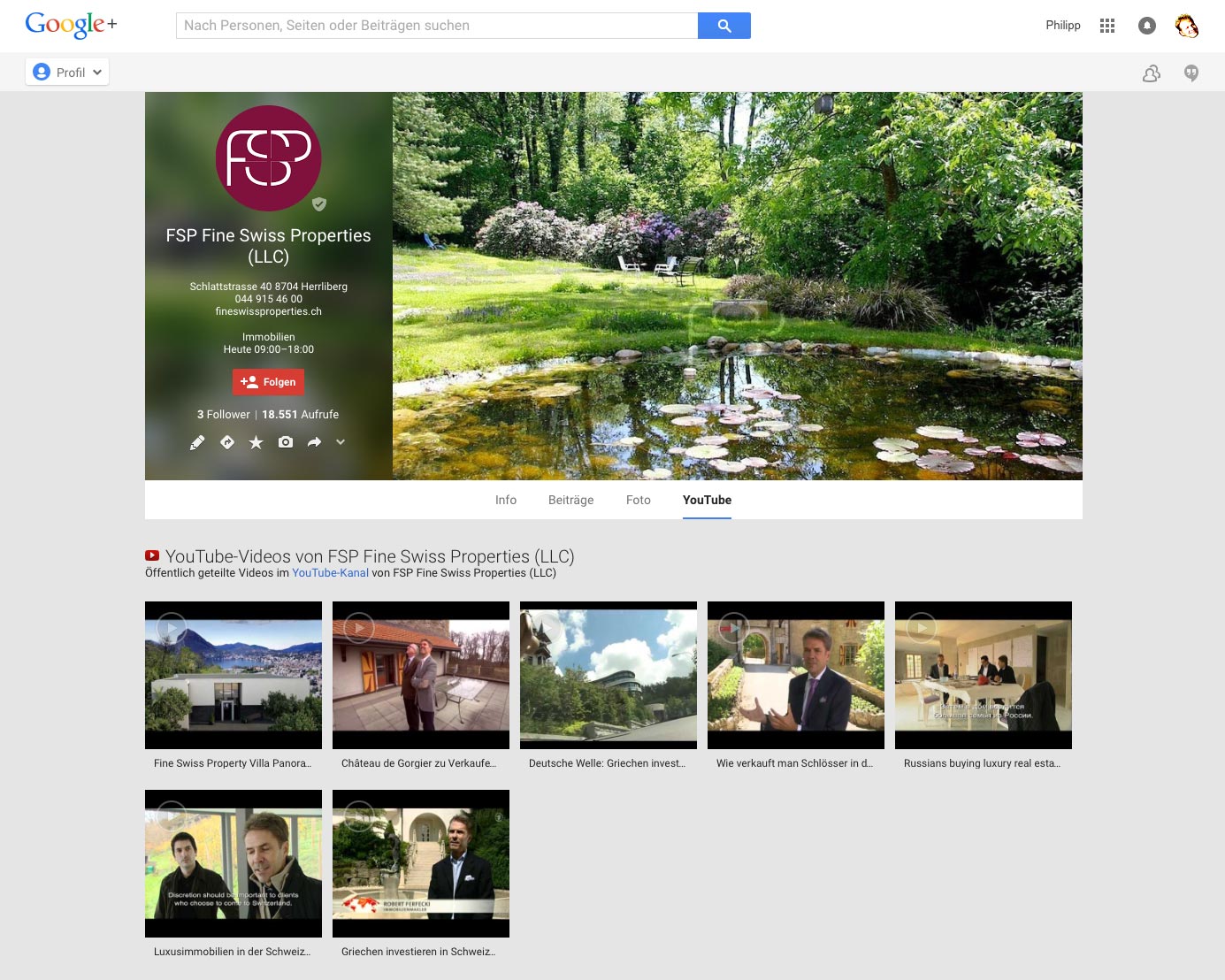Play the Fine Swiss Property Villa Panorama video
The width and height of the screenshot is (1225, 980).
(x=234, y=675)
